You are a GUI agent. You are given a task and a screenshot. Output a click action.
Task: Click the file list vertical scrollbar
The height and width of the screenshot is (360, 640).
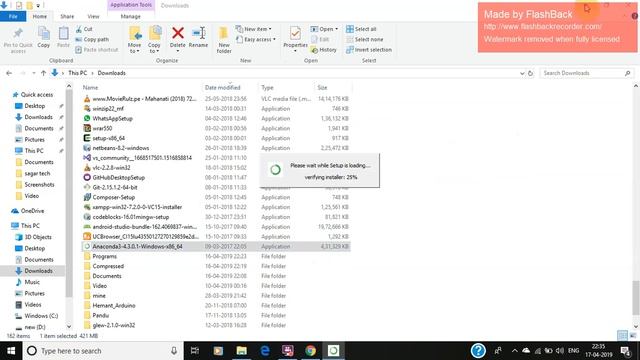click(x=636, y=298)
